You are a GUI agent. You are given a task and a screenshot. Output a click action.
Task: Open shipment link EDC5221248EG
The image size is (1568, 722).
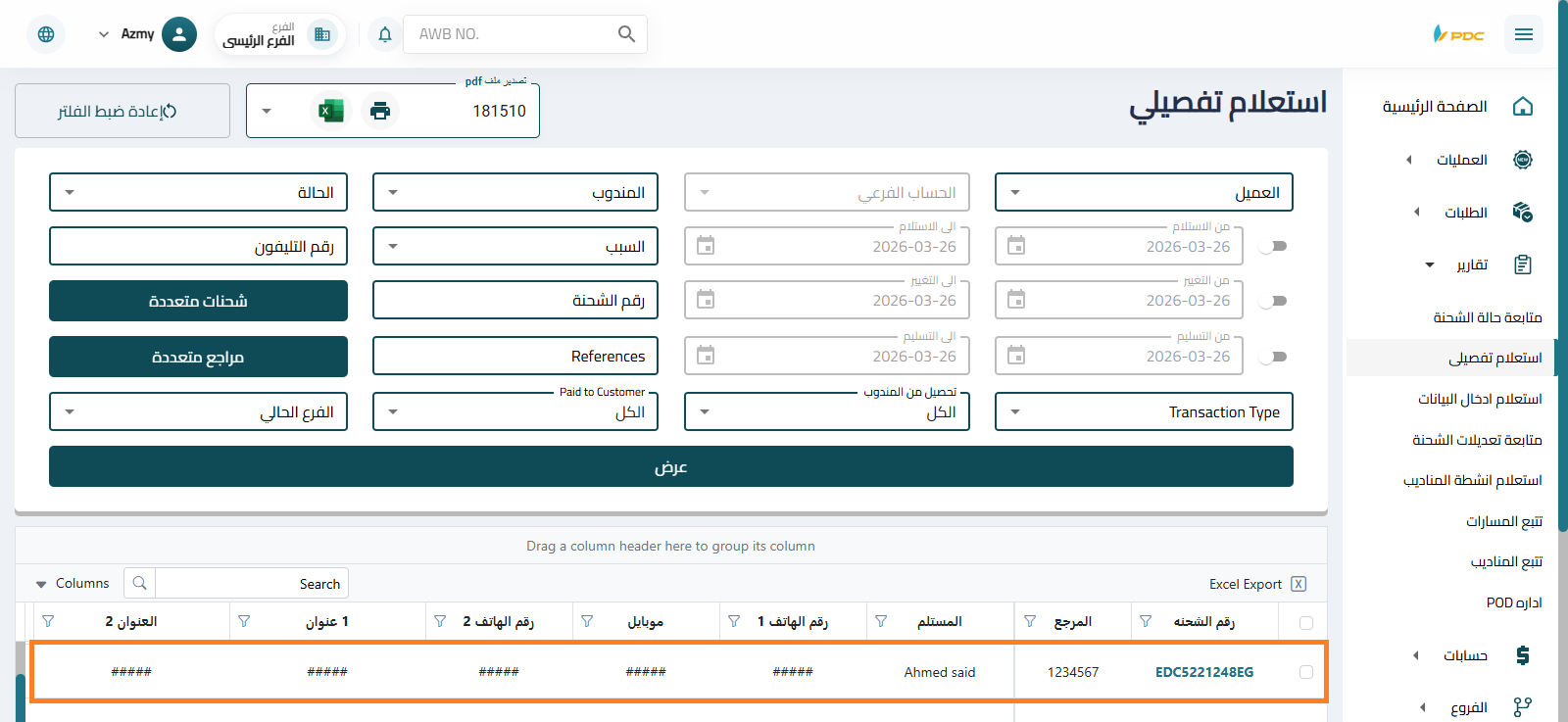1204,672
